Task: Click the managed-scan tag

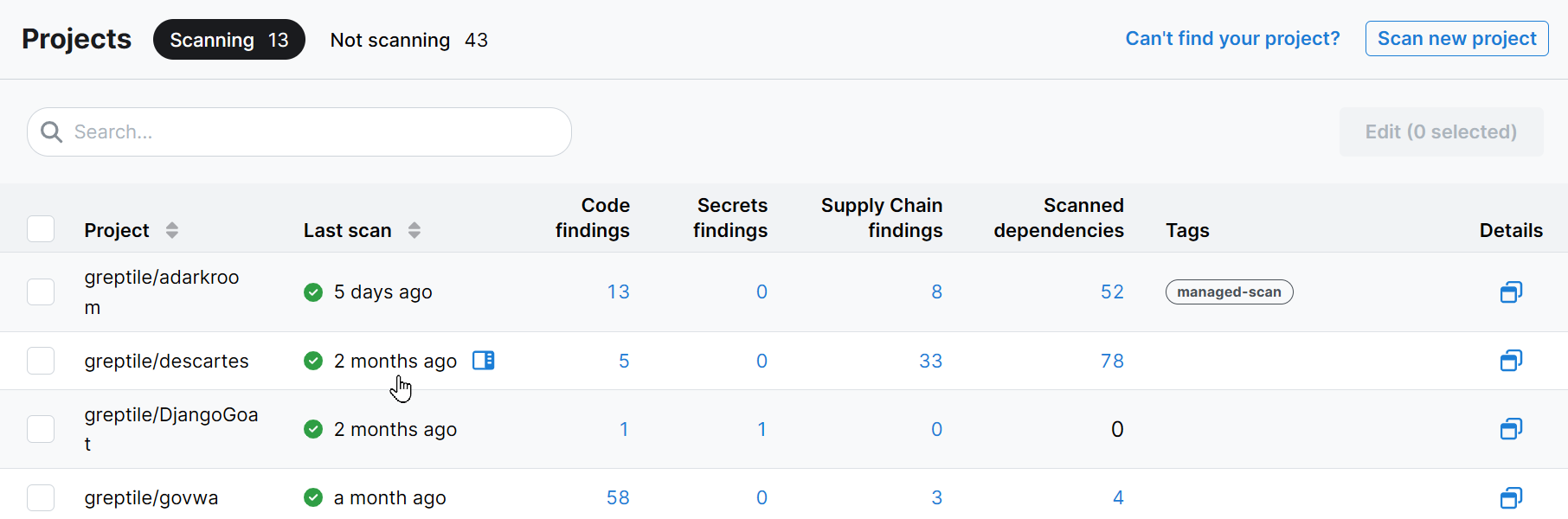Action: point(1229,292)
